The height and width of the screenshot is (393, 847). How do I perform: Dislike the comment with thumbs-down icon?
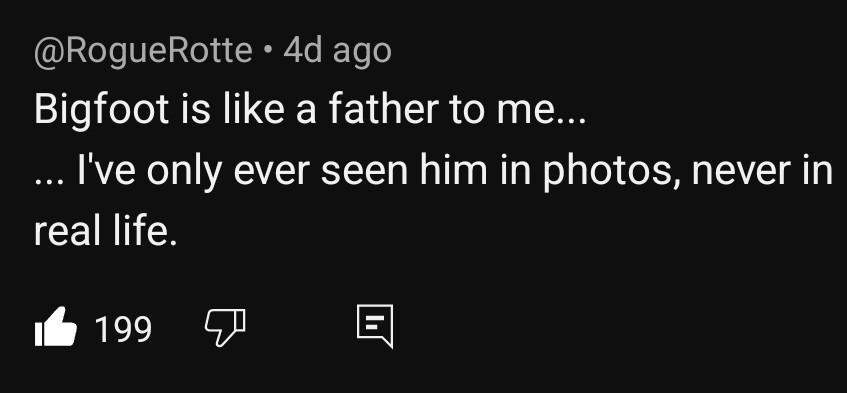tap(225, 327)
